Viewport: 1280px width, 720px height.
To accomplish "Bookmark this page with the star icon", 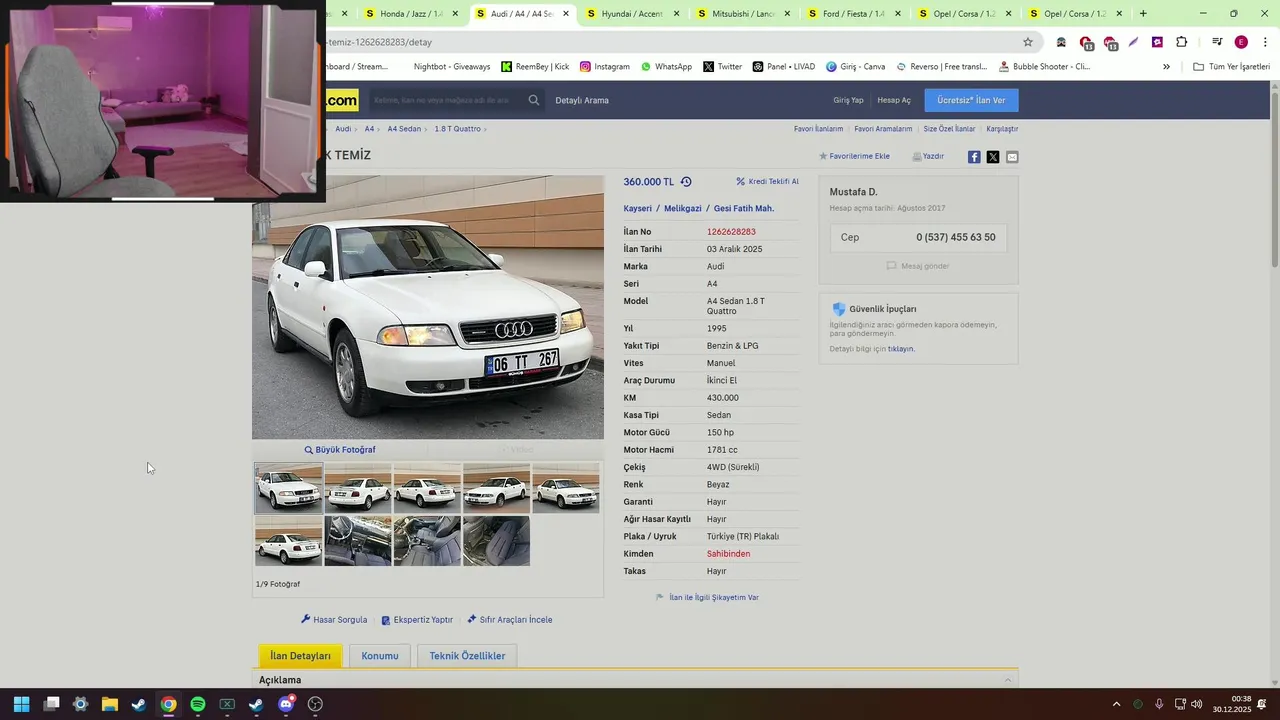I will [x=1027, y=42].
